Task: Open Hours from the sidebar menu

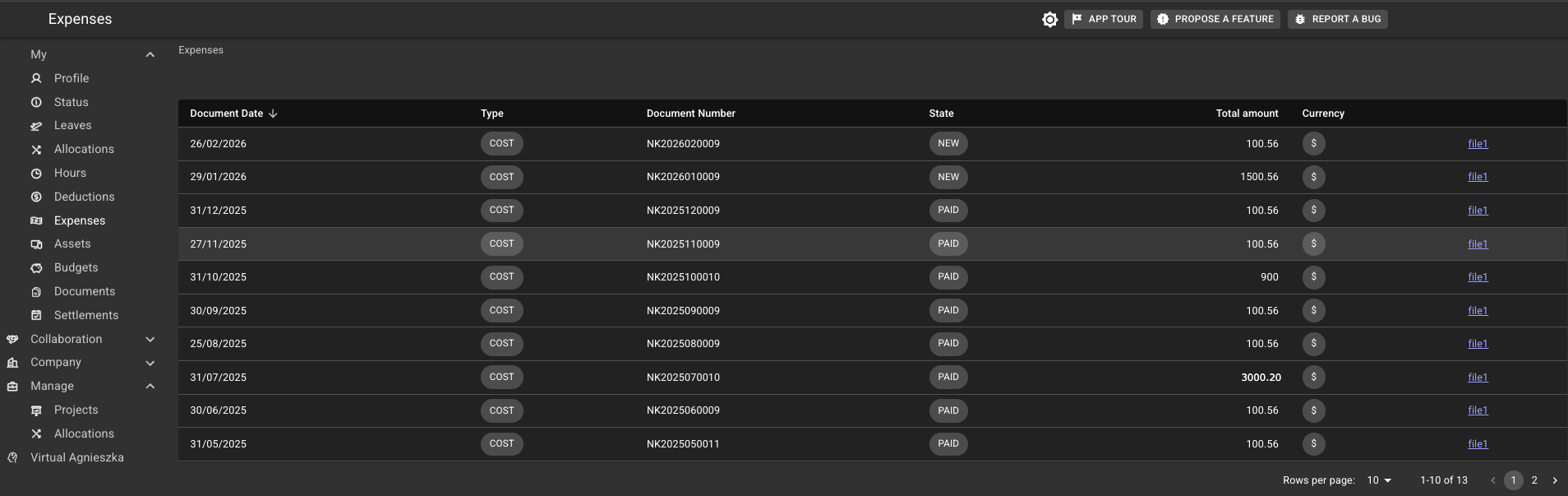Action: click(x=70, y=173)
